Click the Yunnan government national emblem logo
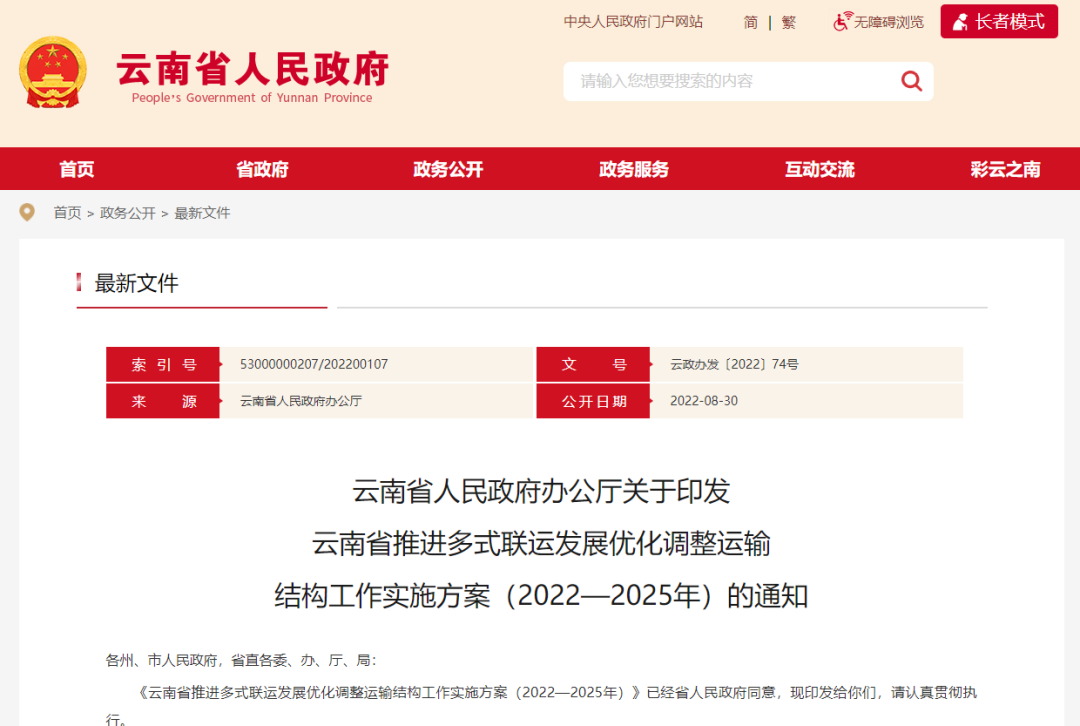 [53, 72]
